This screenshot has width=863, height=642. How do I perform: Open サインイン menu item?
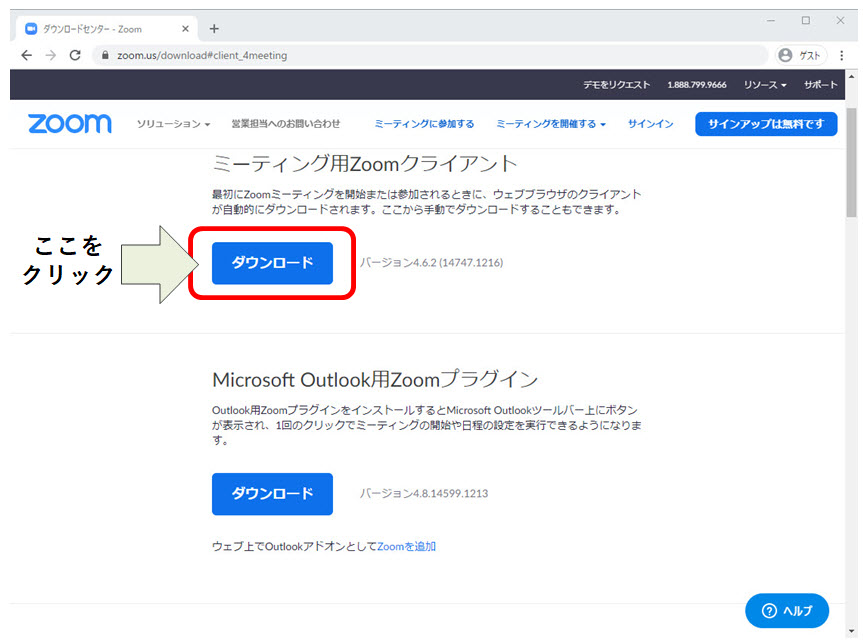pos(651,124)
